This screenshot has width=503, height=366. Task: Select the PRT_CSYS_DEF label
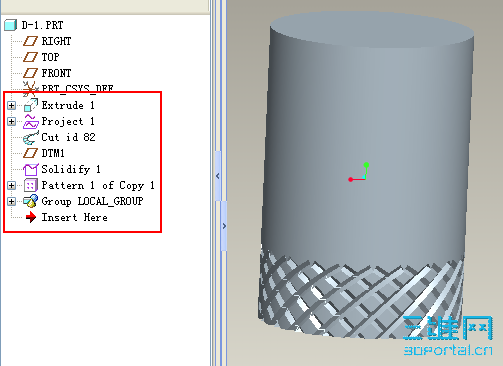tap(77, 88)
